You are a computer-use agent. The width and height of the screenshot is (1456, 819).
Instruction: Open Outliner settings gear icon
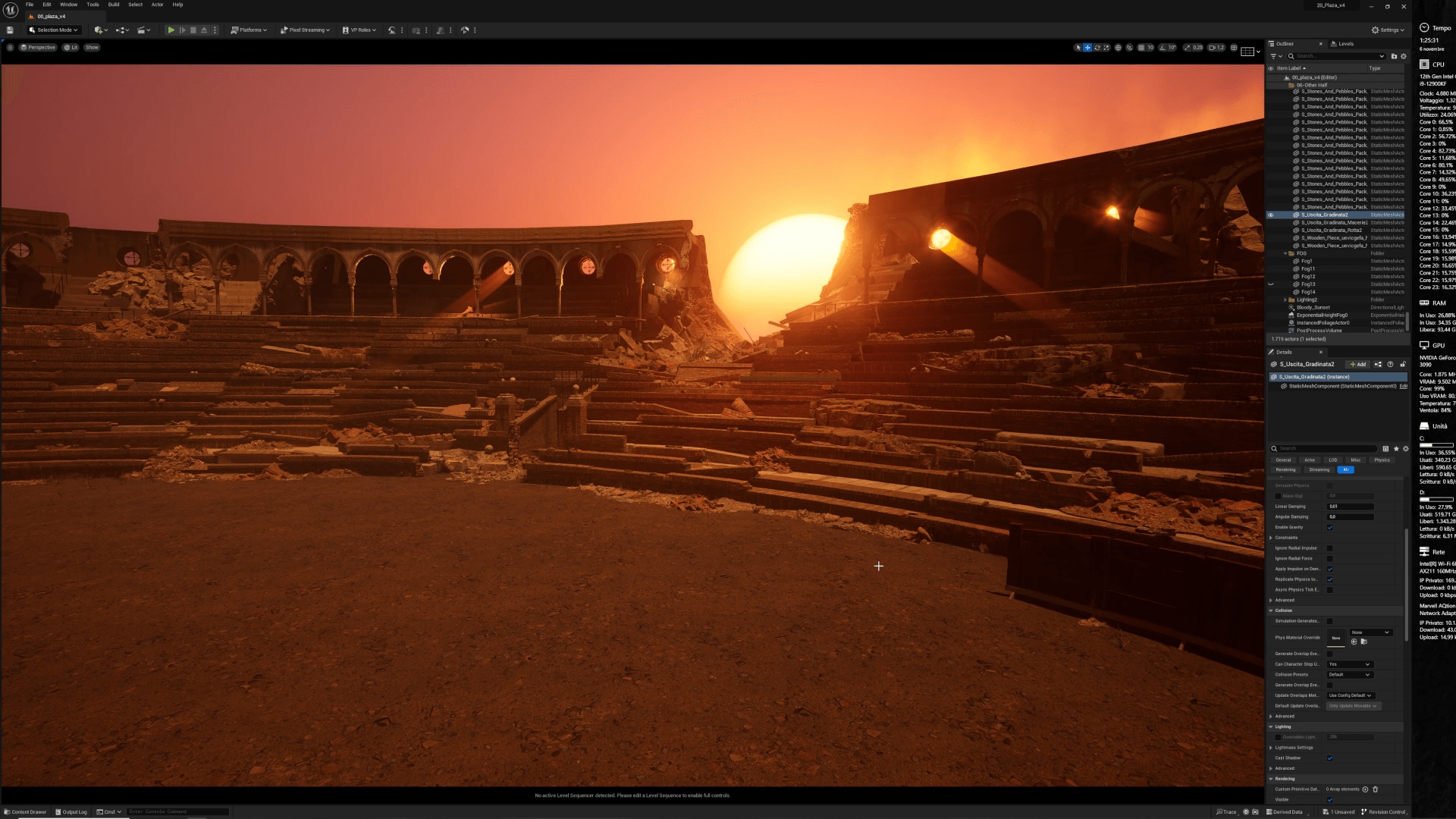tap(1403, 56)
